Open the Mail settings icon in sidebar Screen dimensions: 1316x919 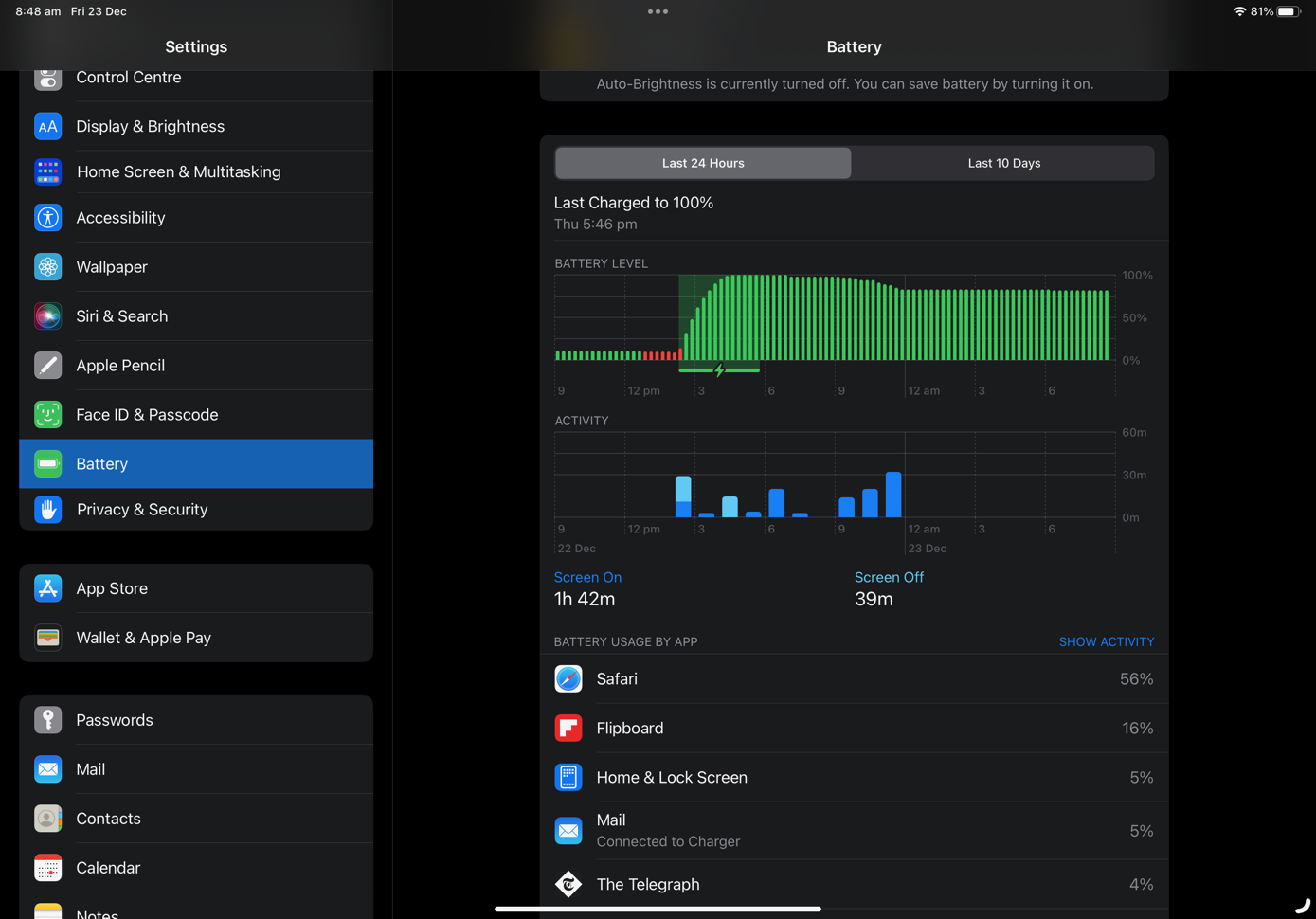coord(48,769)
